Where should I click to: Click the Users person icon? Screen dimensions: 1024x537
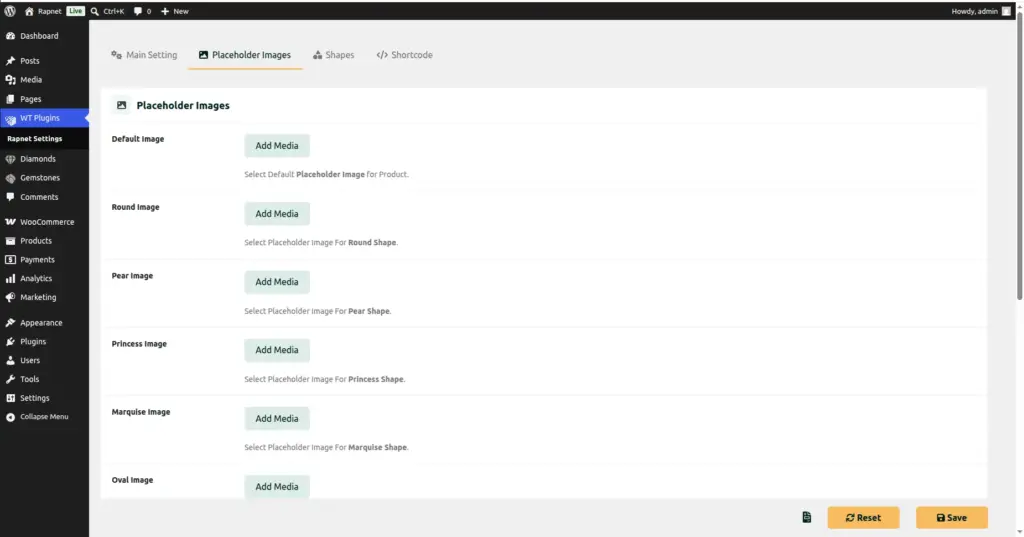10,361
